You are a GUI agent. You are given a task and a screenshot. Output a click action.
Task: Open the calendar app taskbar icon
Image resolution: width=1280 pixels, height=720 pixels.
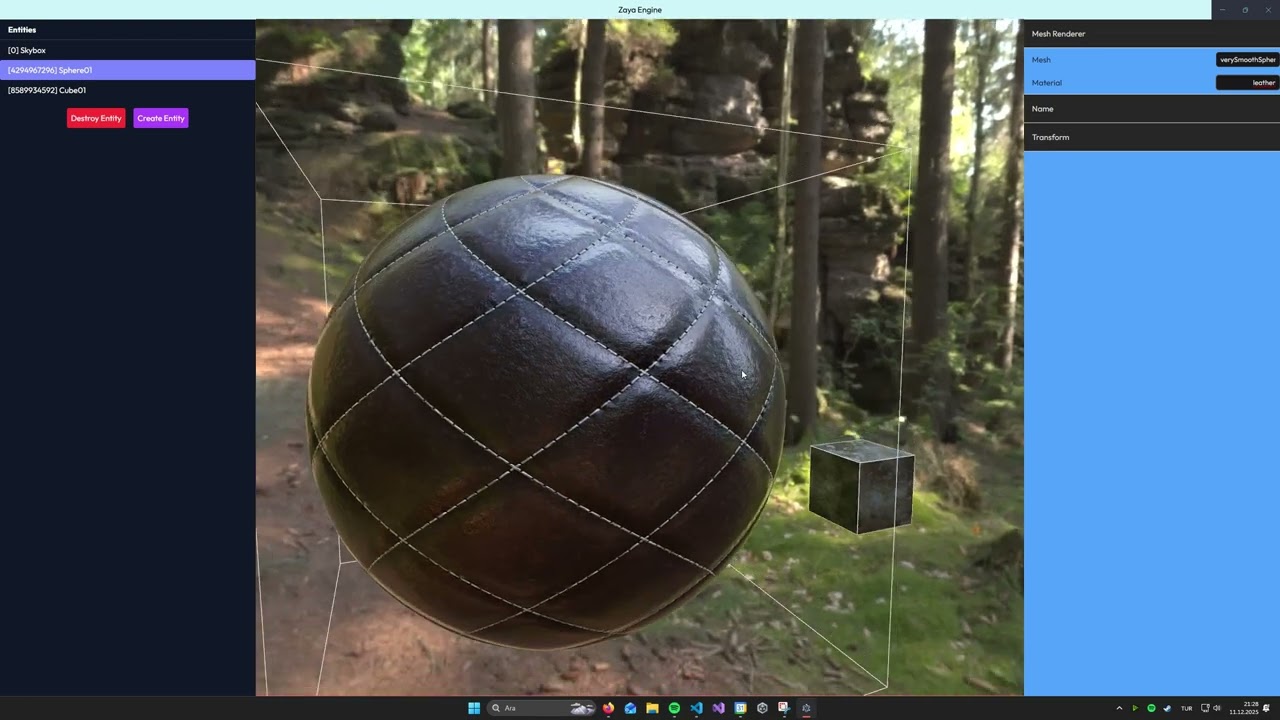click(x=740, y=708)
